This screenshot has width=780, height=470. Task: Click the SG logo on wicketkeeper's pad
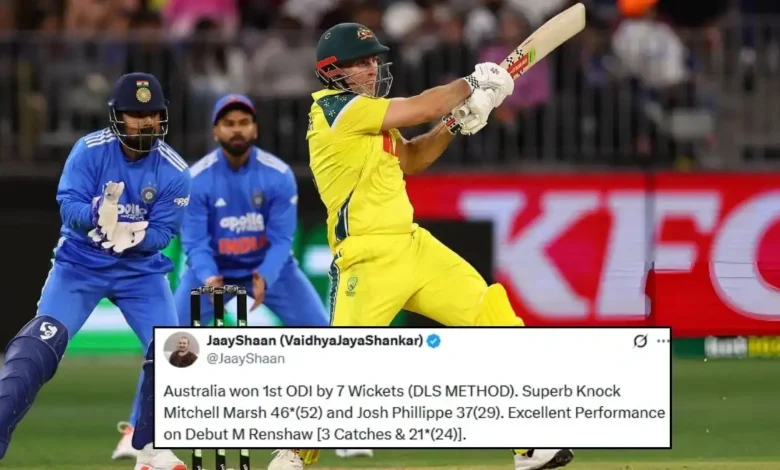click(x=48, y=331)
